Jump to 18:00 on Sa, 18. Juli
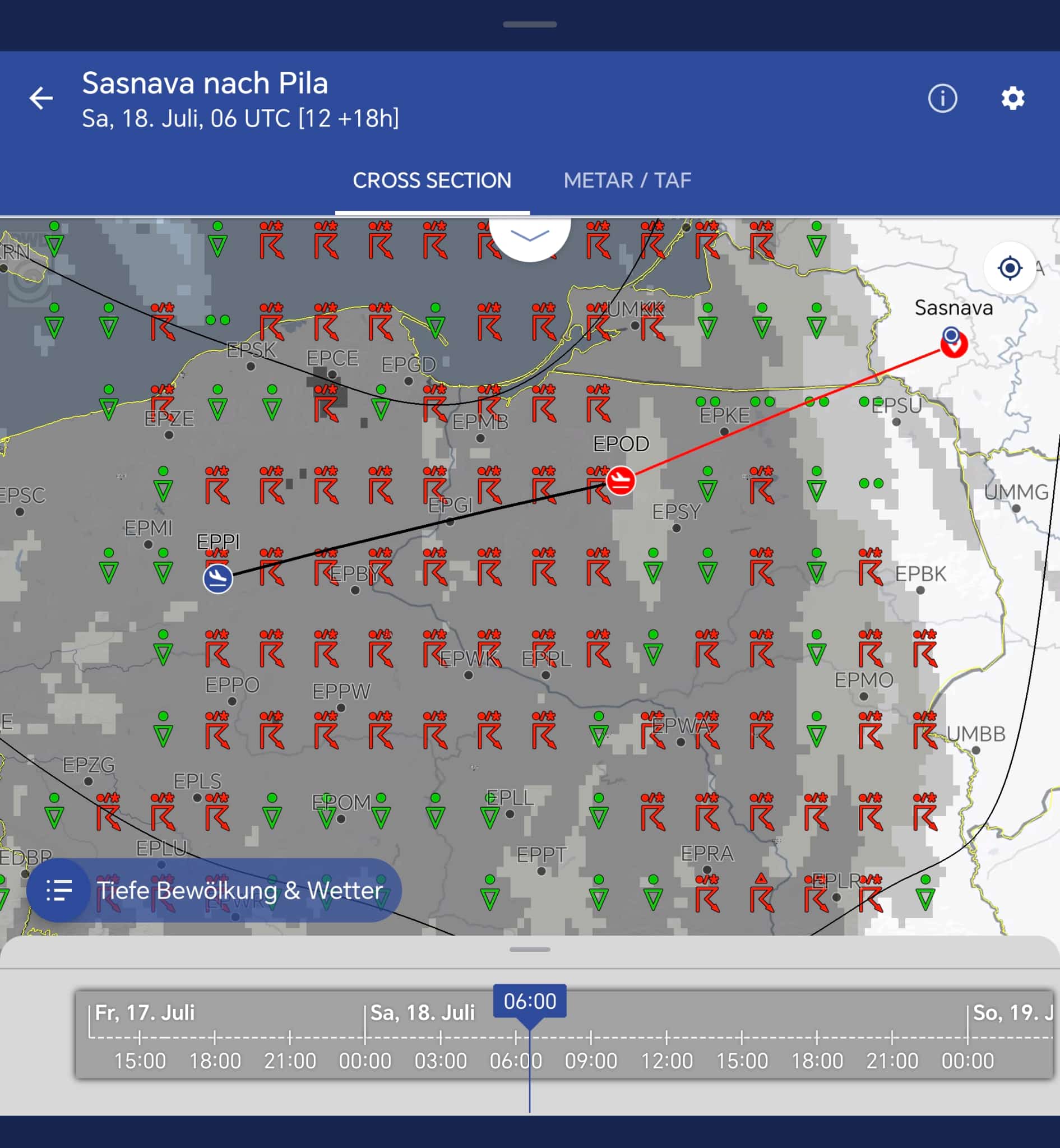This screenshot has height=1148, width=1060. (817, 1061)
